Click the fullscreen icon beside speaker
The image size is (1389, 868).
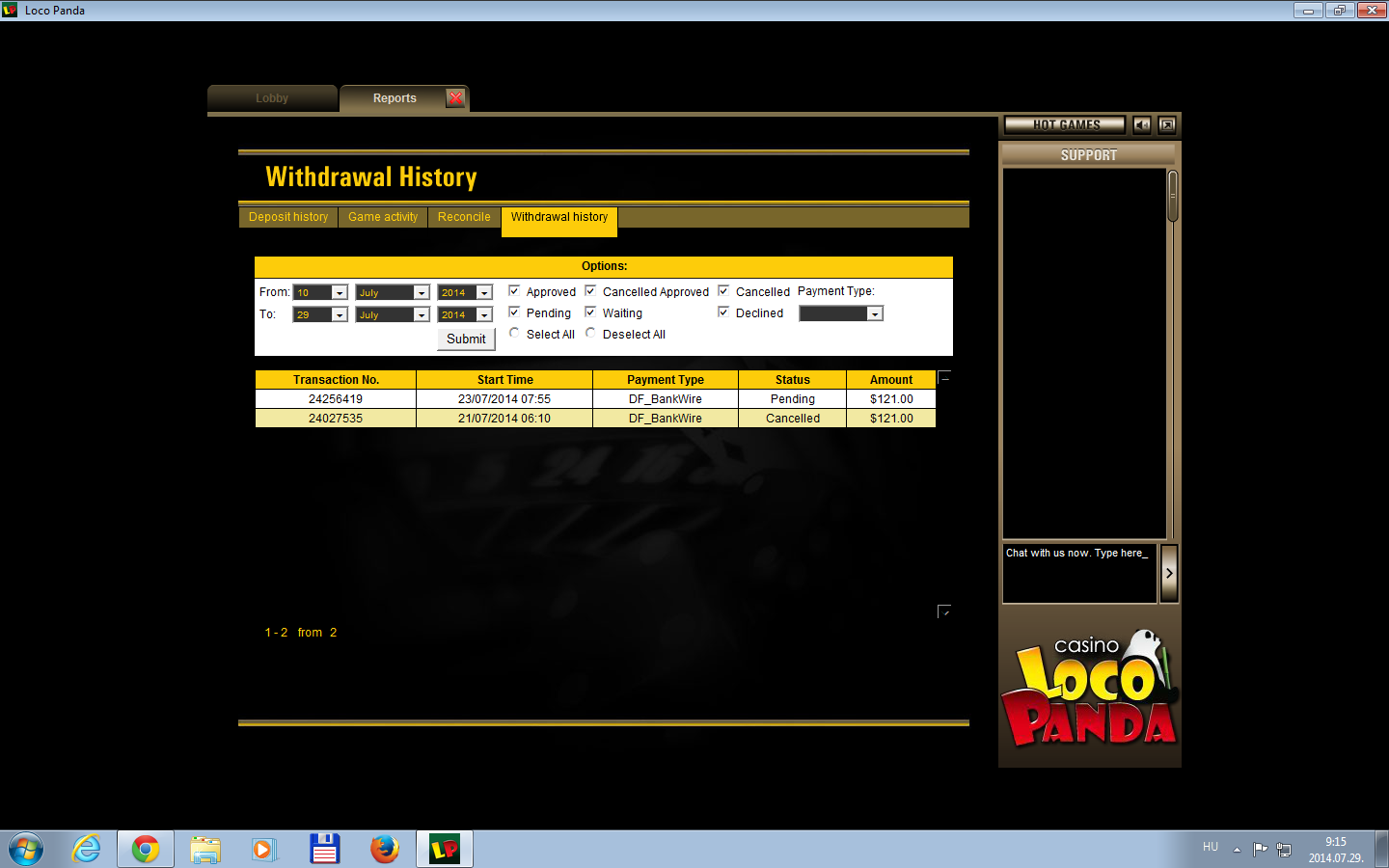coord(1167,124)
